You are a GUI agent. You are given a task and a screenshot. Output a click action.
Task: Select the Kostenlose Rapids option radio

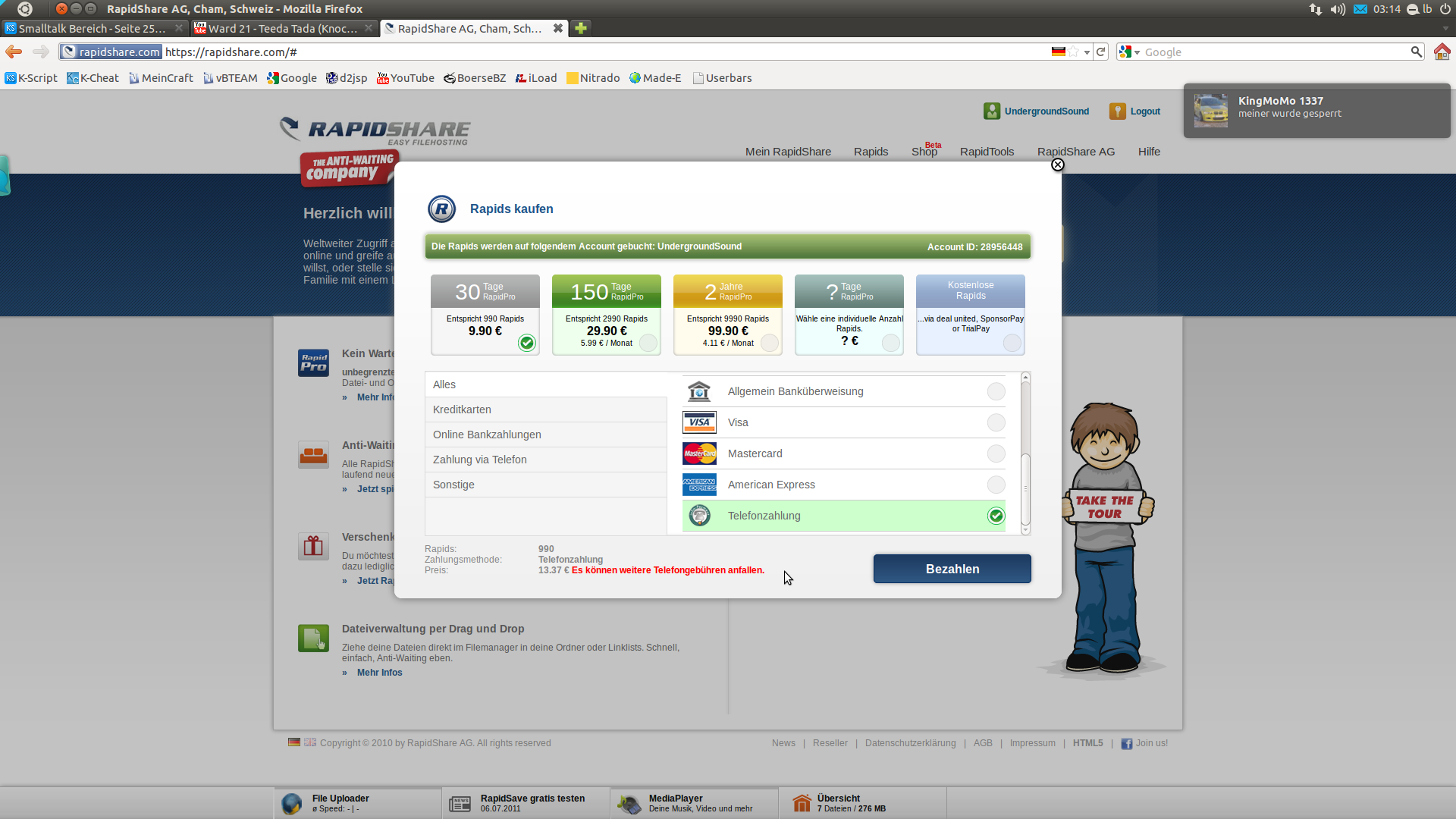[1012, 343]
